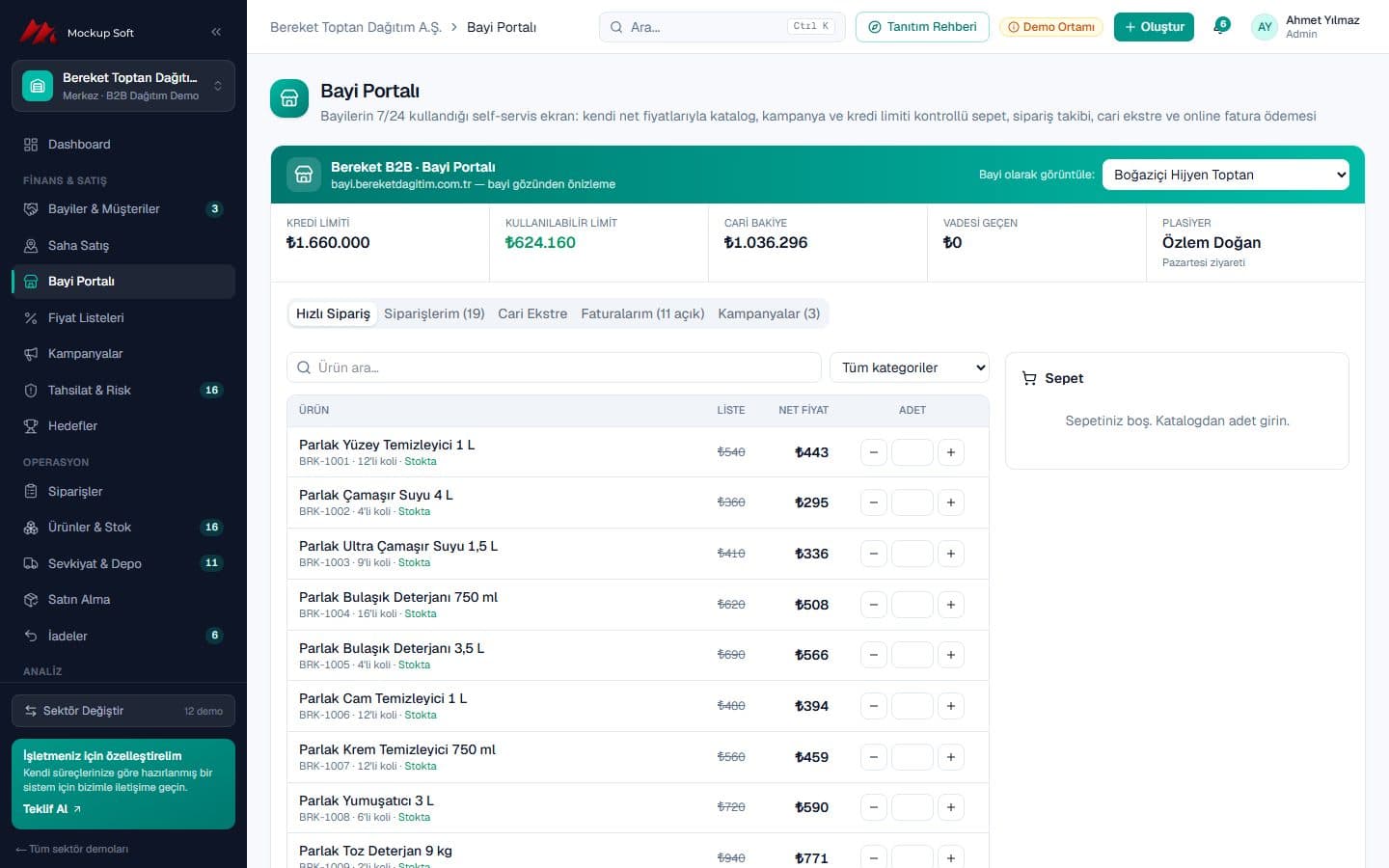Screen dimensions: 1389x868
Task: Open the Tüm kategoriler filter dropdown
Action: click(910, 367)
